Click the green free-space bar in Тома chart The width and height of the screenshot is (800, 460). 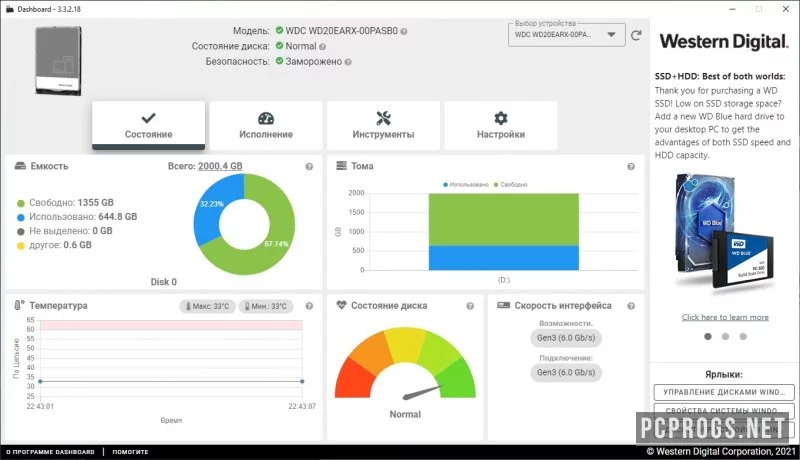504,220
